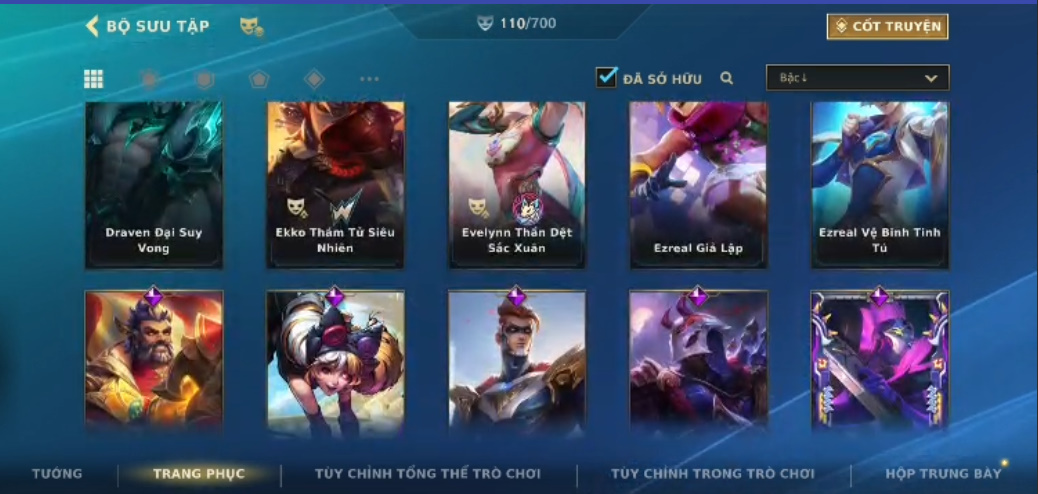Screen dimensions: 1038x494
Task: Select the diamond rarity filter icon
Action: coord(314,79)
